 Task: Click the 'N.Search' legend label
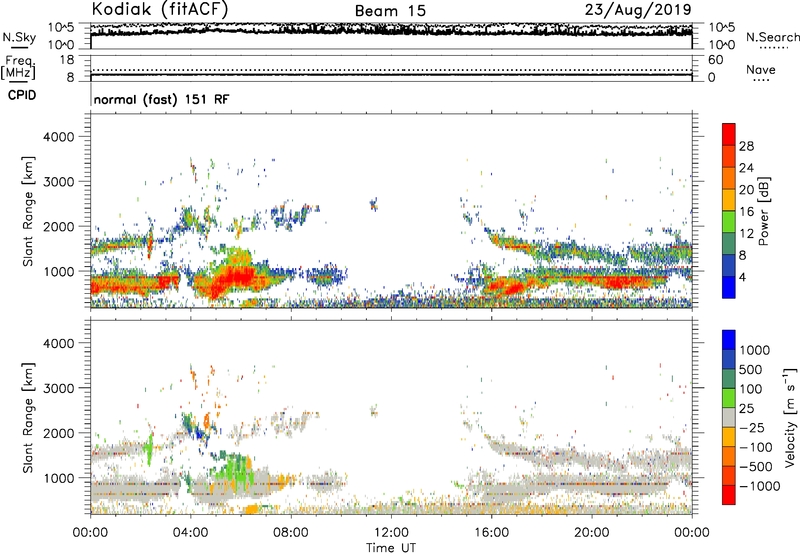772,37
